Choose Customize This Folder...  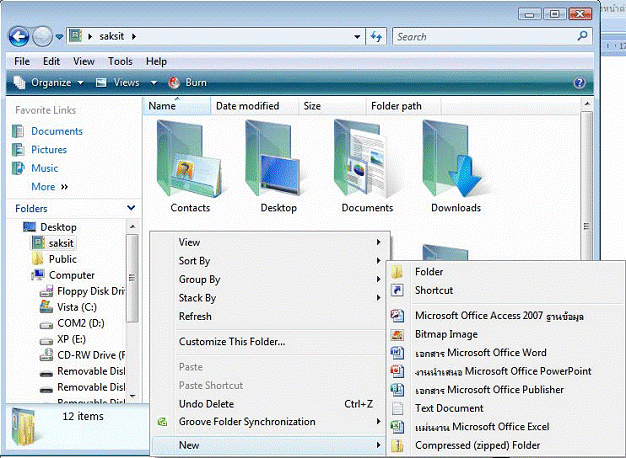click(269, 341)
